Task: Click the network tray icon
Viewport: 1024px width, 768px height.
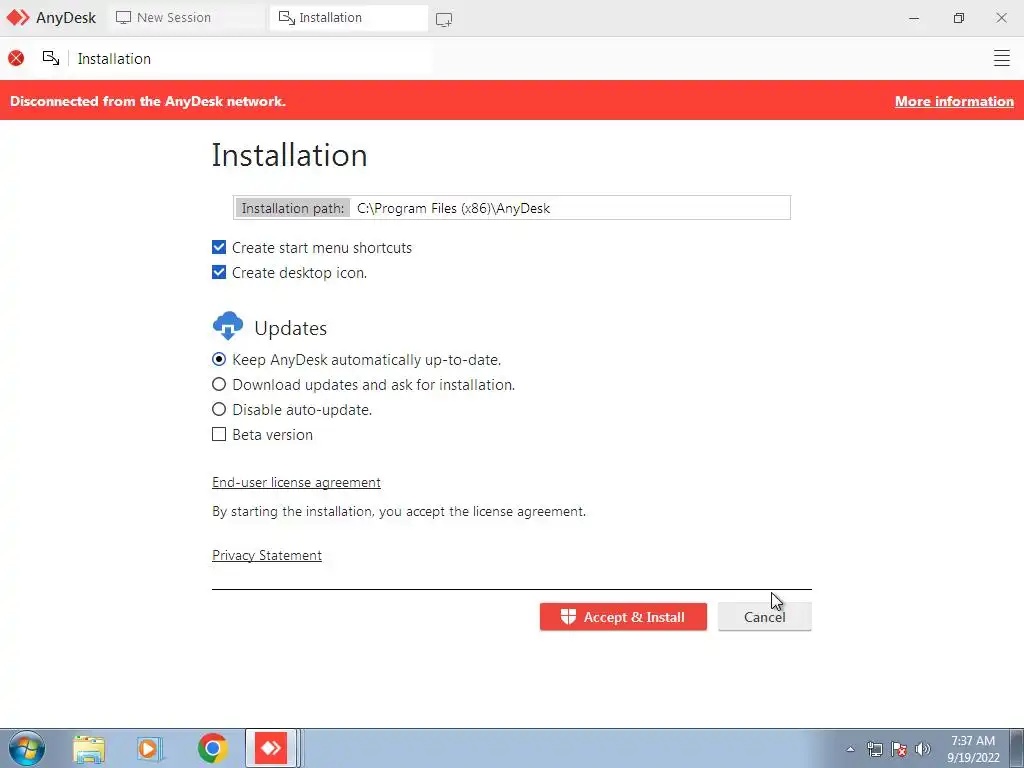Action: [x=874, y=749]
